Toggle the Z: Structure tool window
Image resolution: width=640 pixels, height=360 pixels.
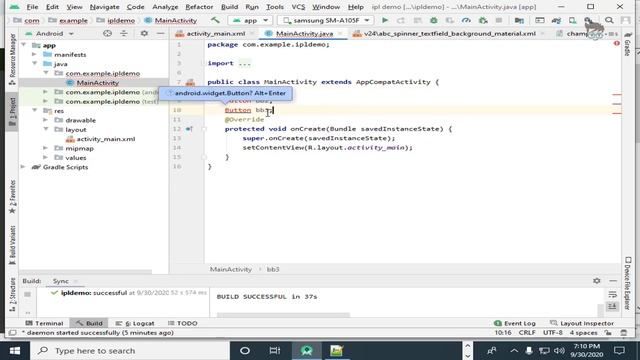click(x=12, y=295)
